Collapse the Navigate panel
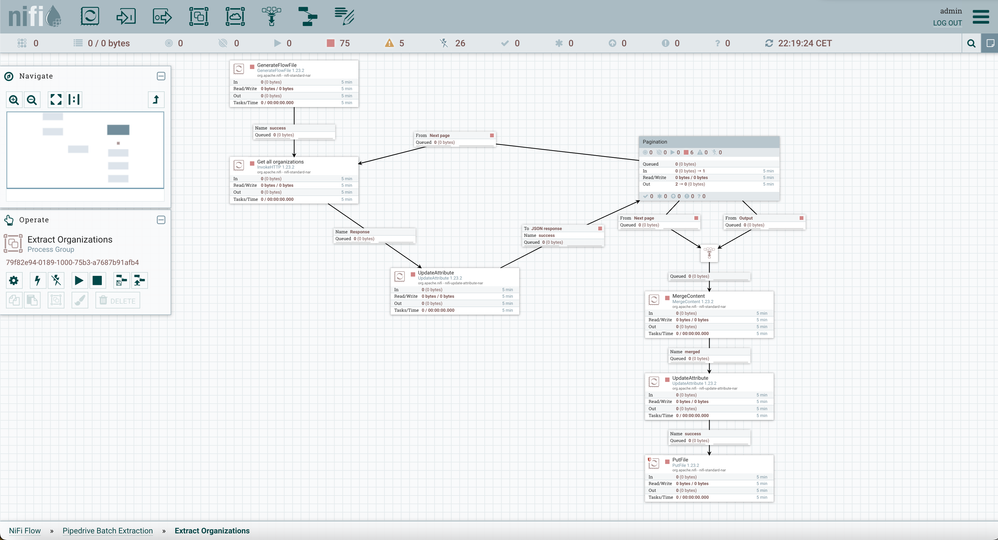Screen dimensions: 998x540 (161, 76)
